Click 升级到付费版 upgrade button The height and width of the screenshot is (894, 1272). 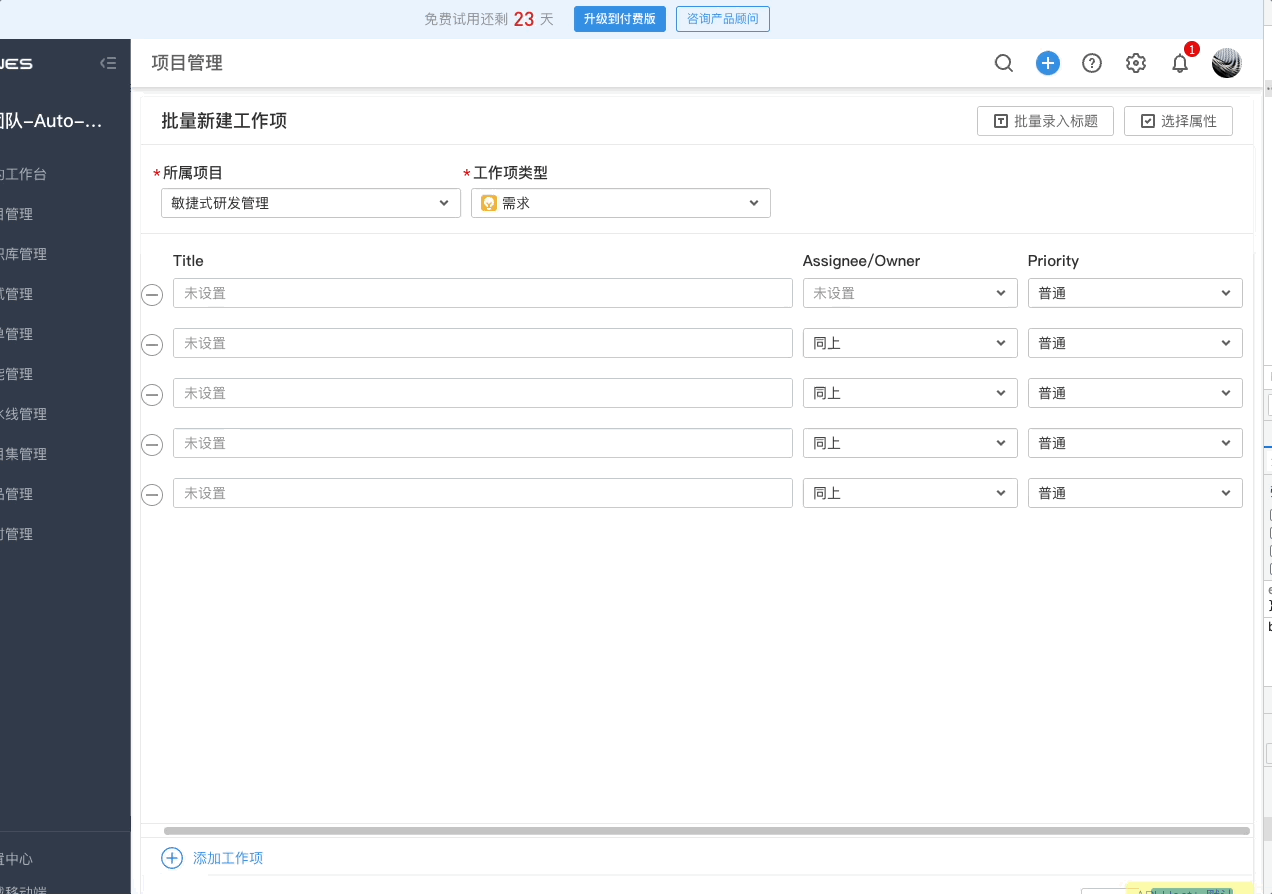[619, 18]
